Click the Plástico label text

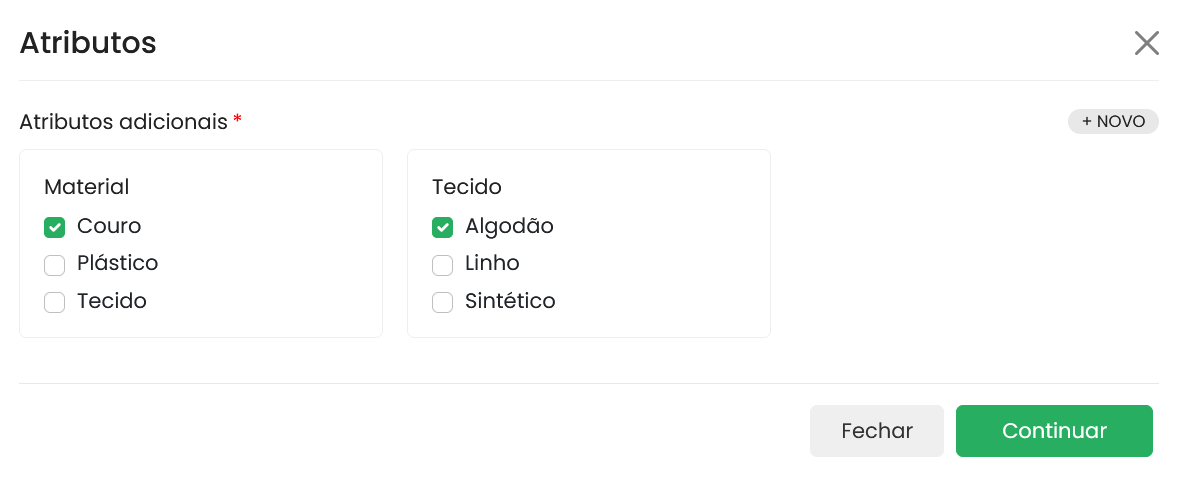click(117, 263)
